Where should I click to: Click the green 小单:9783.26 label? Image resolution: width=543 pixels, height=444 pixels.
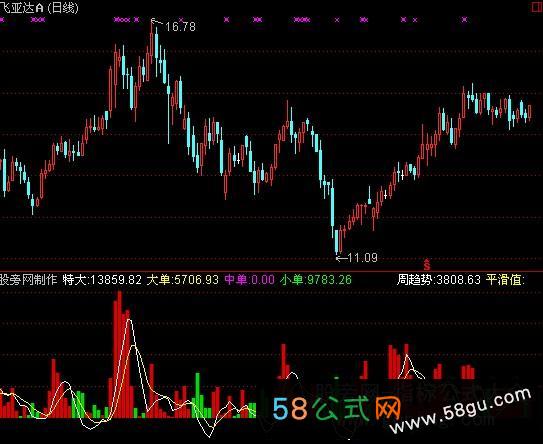click(x=316, y=279)
